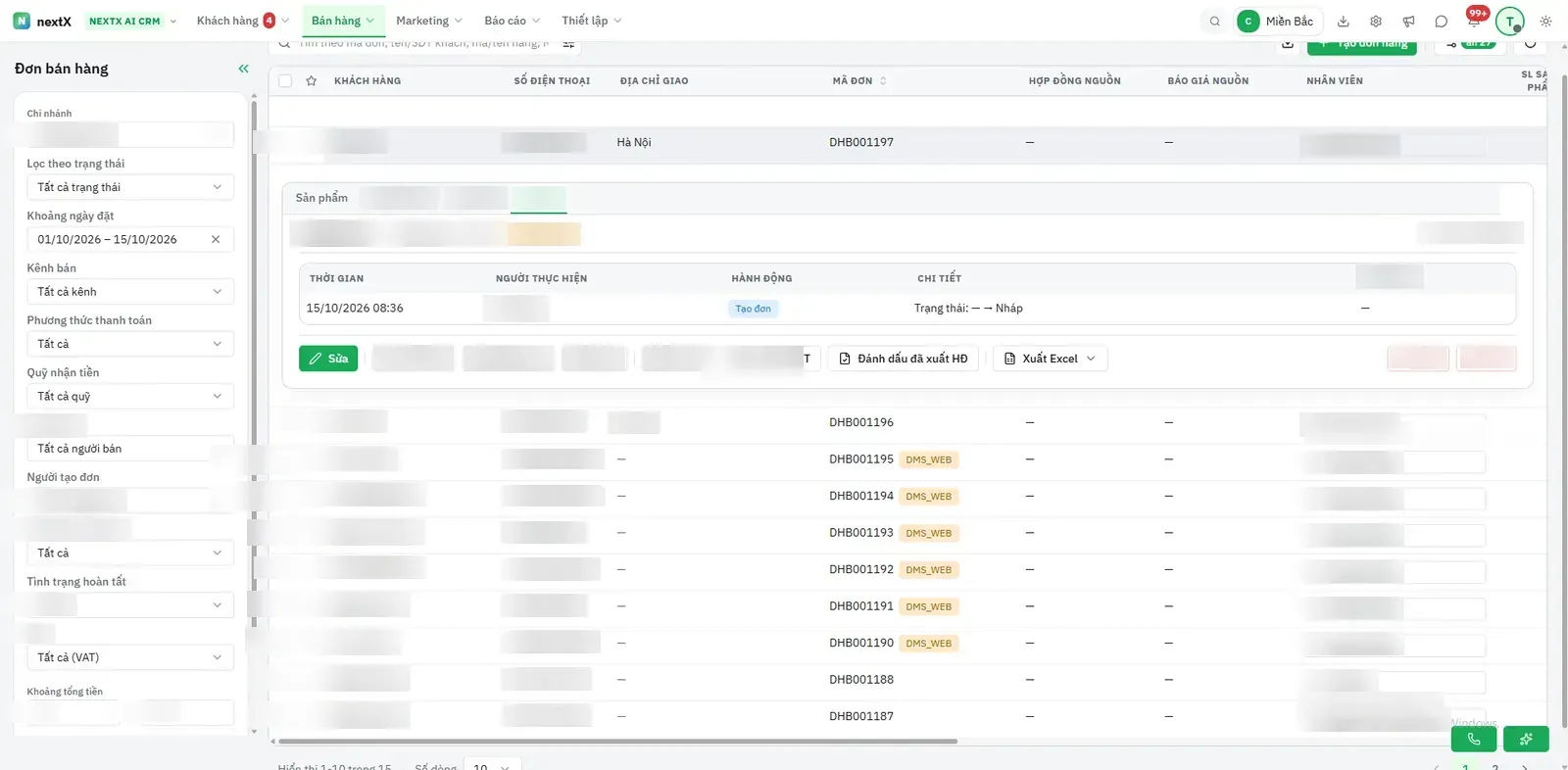The width and height of the screenshot is (1568, 770).
Task: Click the green Sửa edit button
Action: 328,359
